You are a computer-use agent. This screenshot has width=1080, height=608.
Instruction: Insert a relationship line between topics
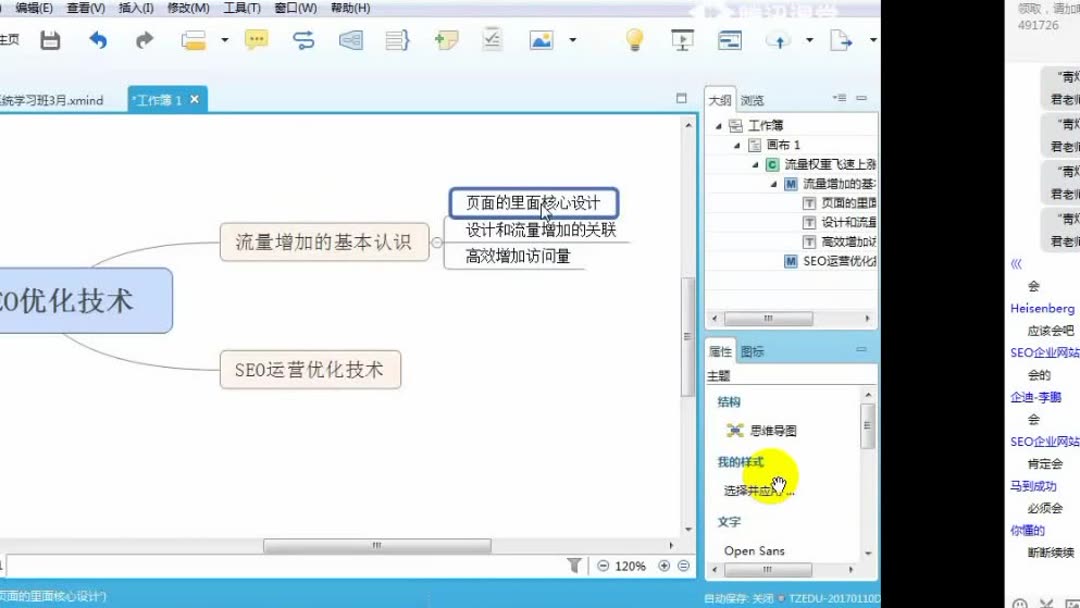(304, 41)
